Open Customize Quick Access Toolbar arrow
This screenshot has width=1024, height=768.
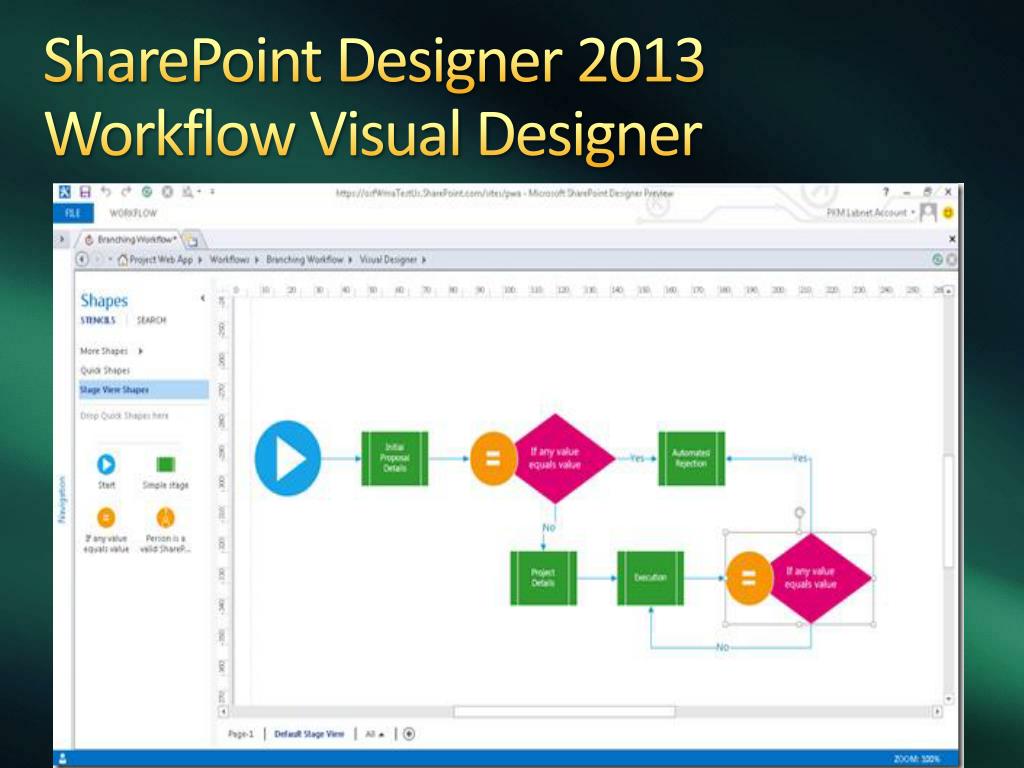point(212,191)
